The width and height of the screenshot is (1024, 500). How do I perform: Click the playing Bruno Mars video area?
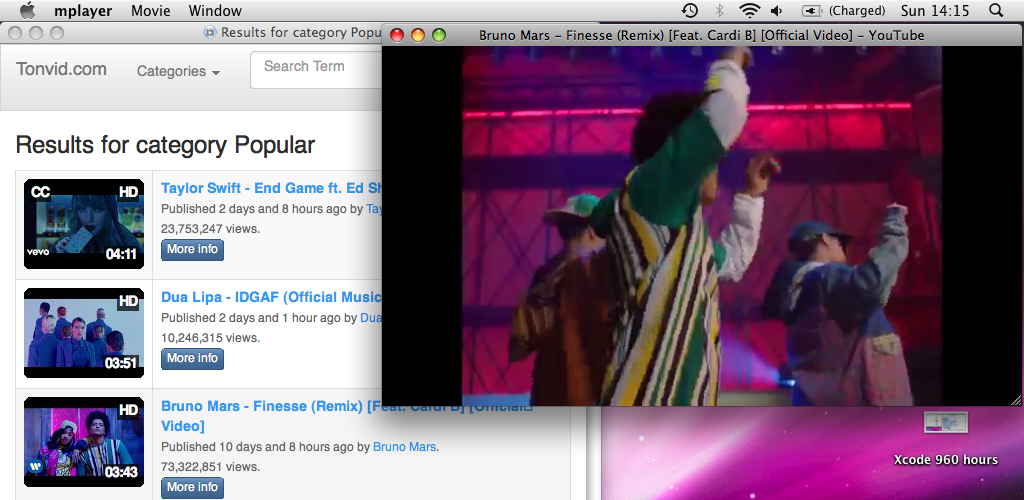[x=702, y=226]
